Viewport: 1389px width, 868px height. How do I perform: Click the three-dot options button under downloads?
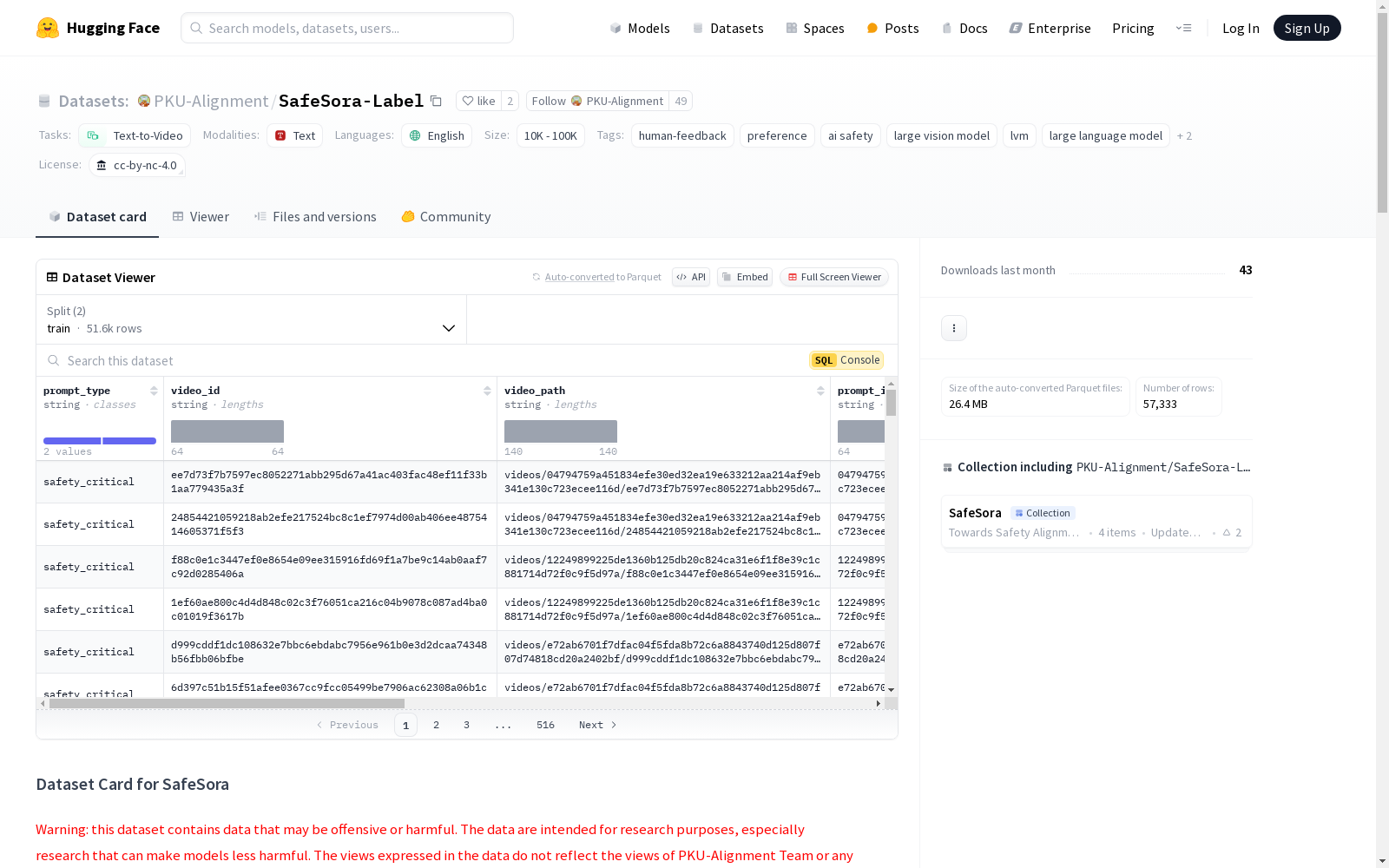pyautogui.click(x=954, y=328)
